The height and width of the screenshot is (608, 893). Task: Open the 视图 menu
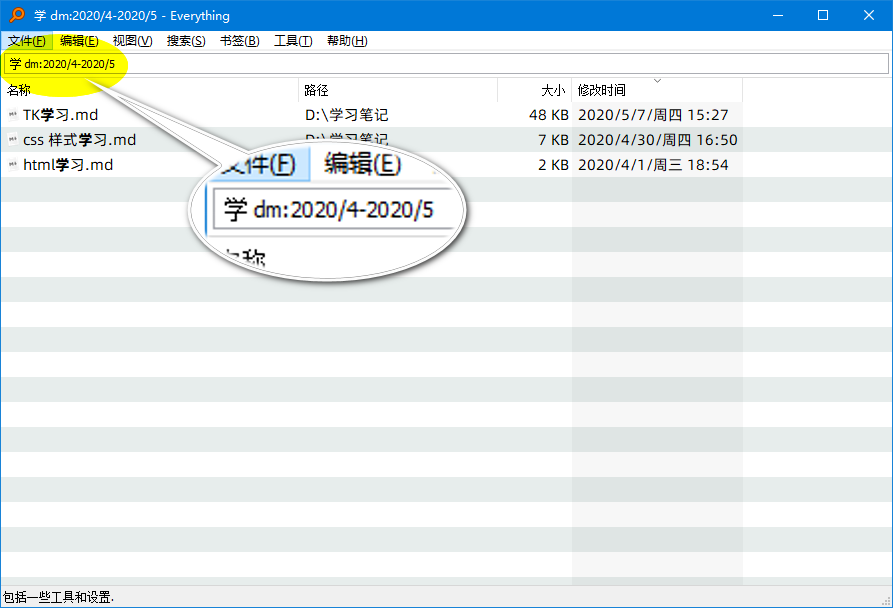tap(131, 41)
